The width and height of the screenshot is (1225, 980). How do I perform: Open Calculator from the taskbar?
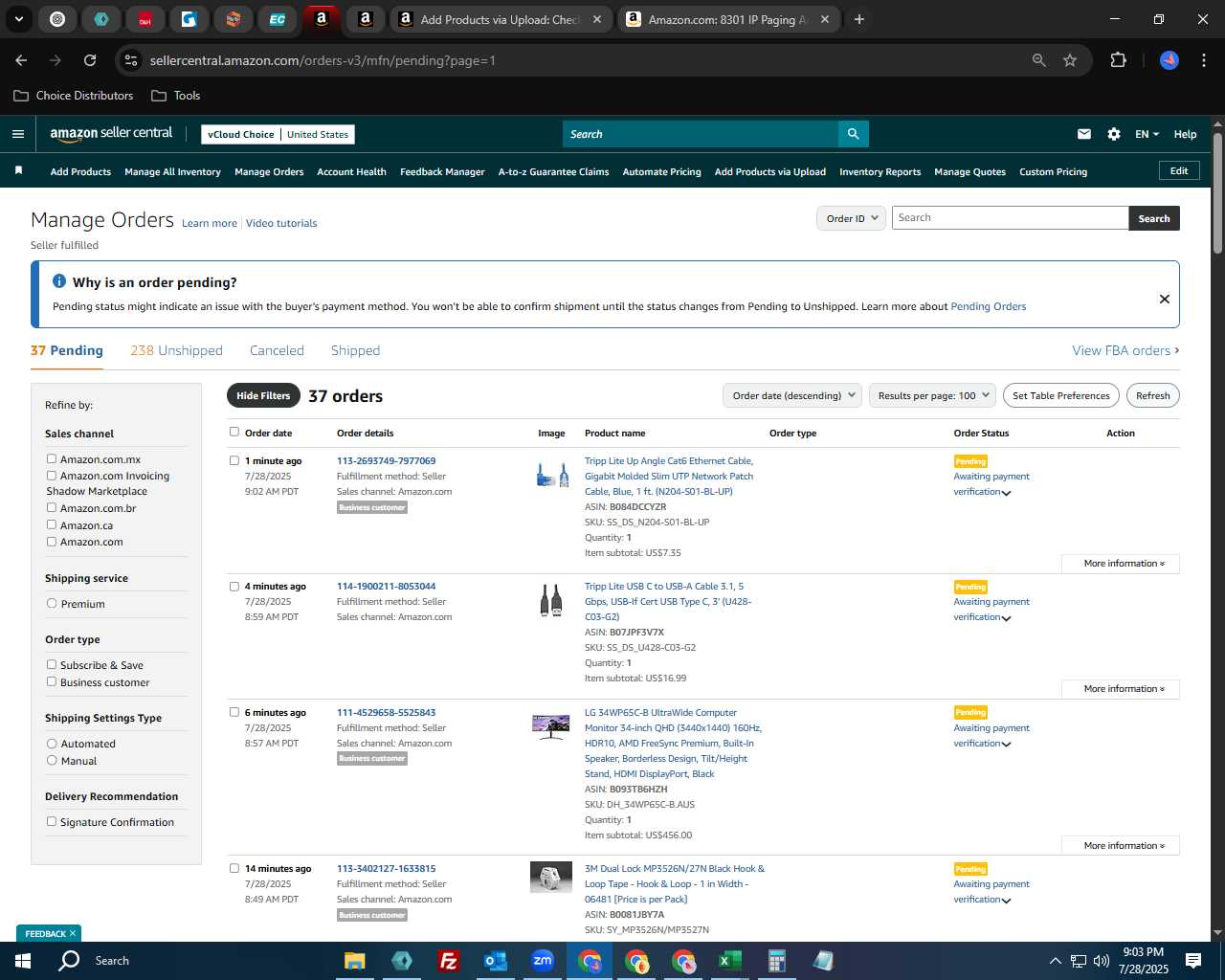click(776, 961)
